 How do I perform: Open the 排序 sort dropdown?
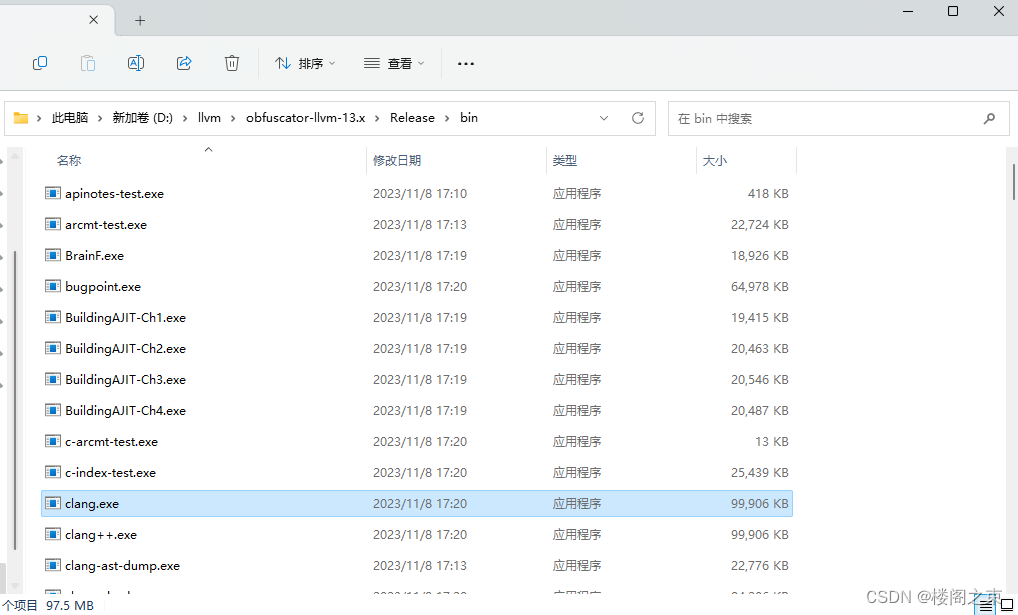[305, 63]
